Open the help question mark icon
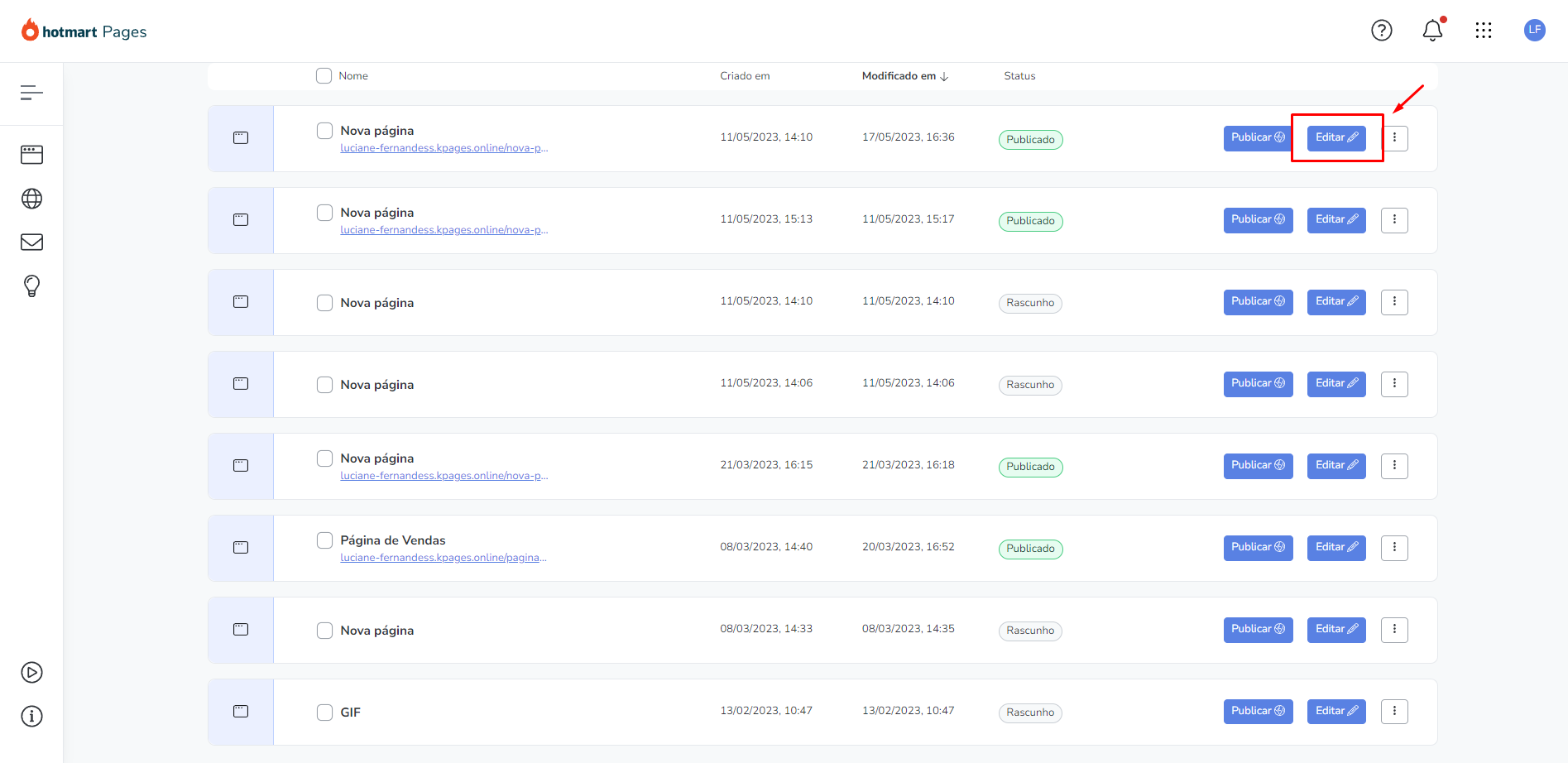This screenshot has width=1568, height=763. click(x=1381, y=31)
